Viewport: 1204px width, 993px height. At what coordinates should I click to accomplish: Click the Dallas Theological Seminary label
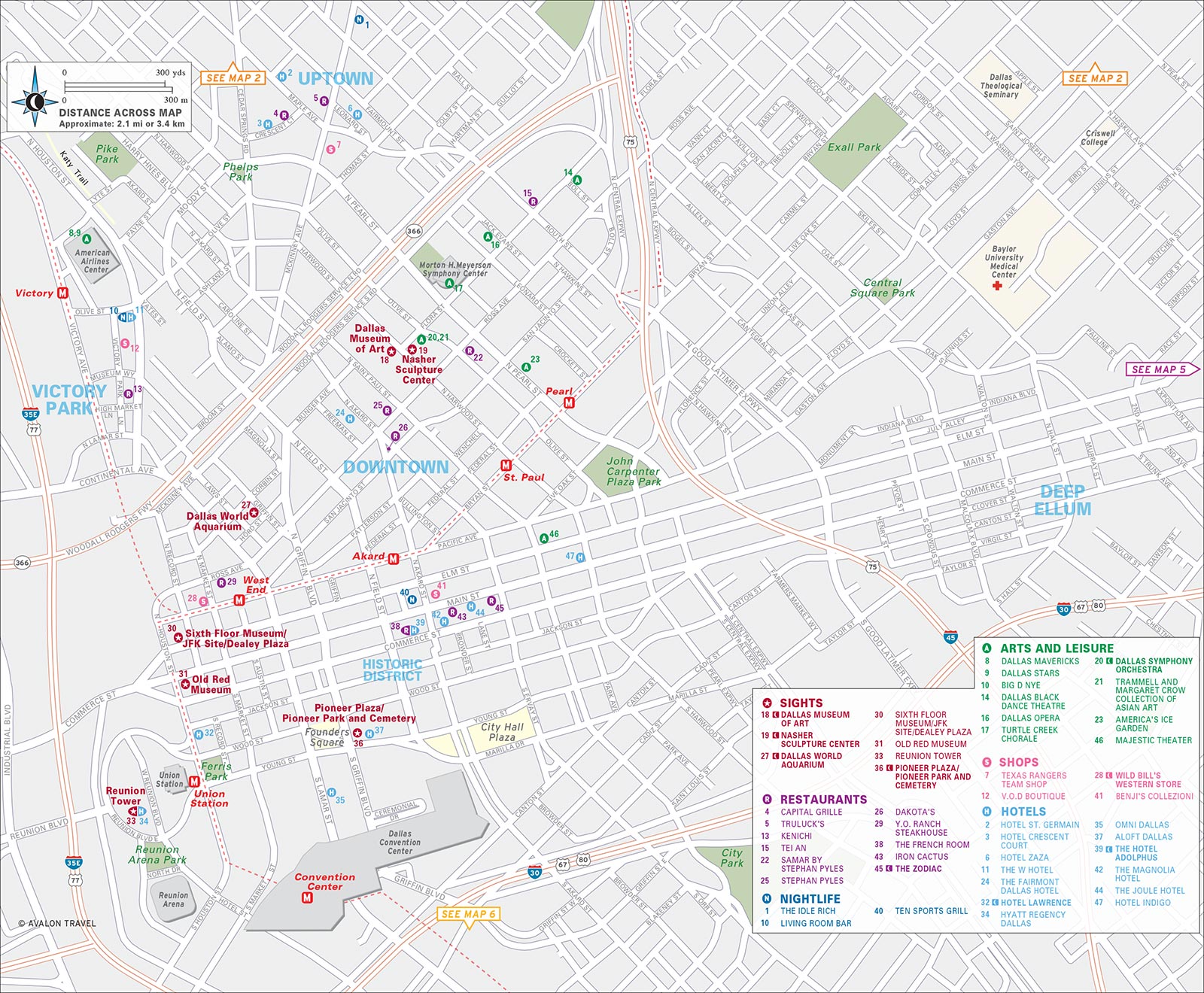(x=1001, y=86)
